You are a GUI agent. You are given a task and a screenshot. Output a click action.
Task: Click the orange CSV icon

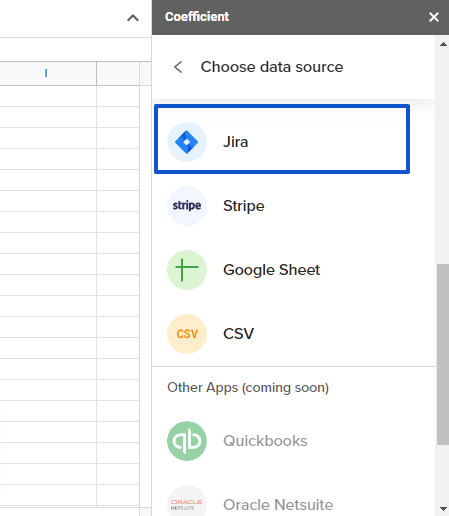coord(187,334)
